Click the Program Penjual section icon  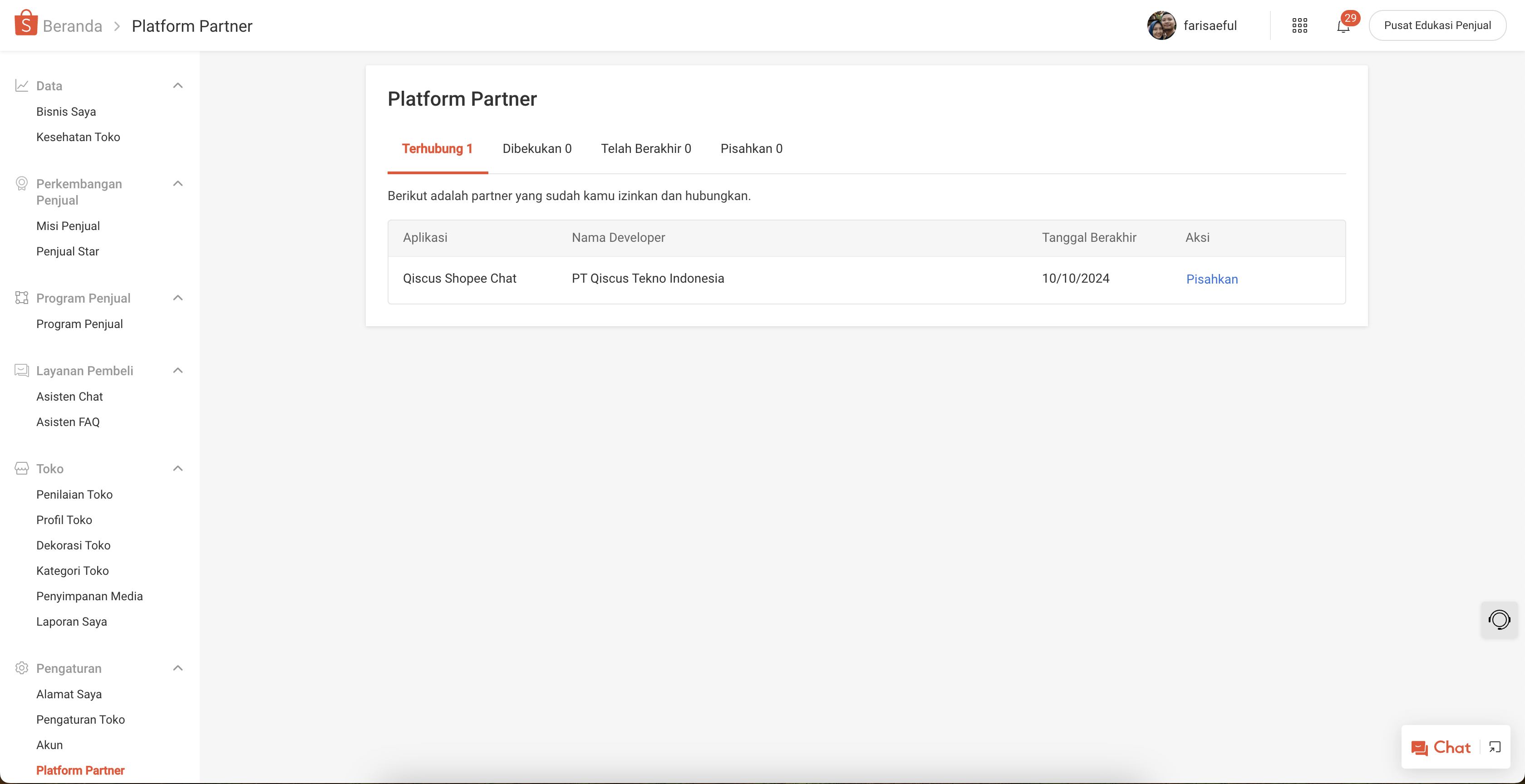click(x=22, y=298)
